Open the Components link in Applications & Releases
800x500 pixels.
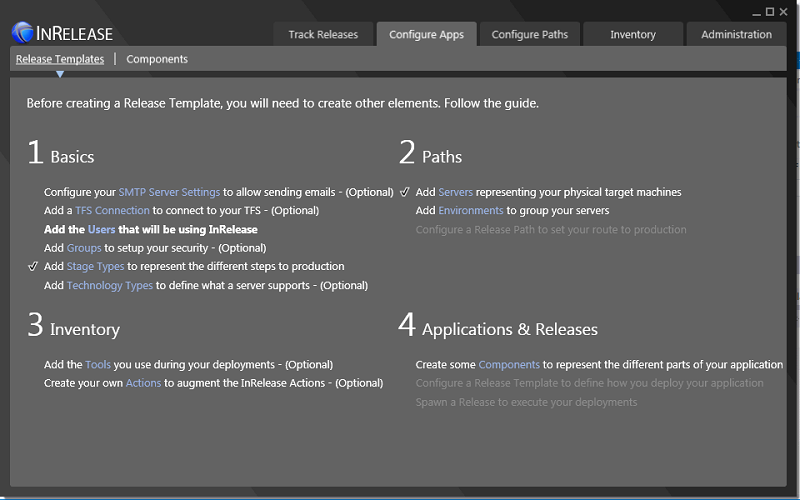[509, 365]
